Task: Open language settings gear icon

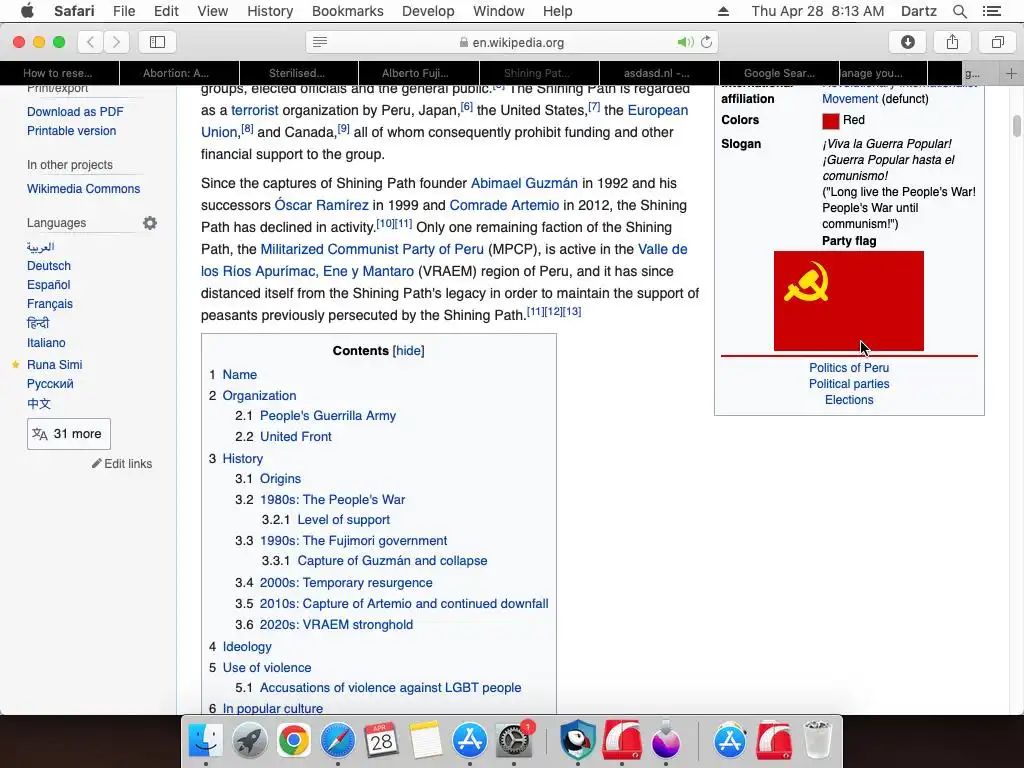Action: click(150, 223)
